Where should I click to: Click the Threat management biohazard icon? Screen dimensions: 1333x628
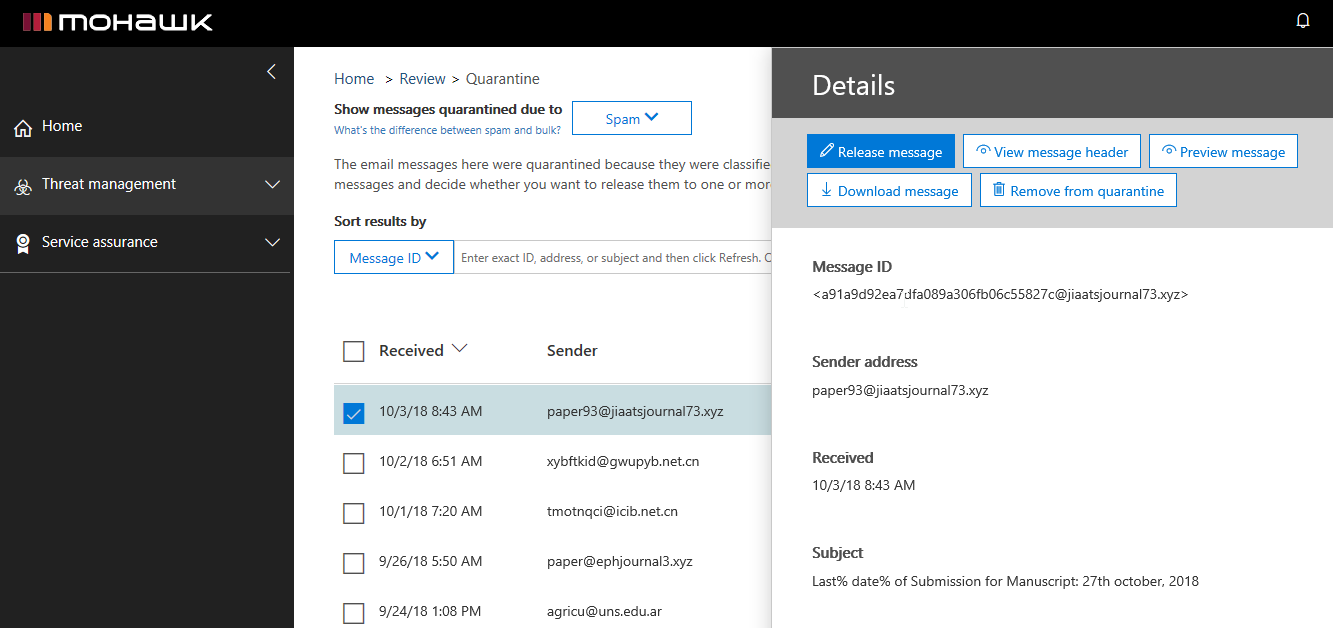pyautogui.click(x=23, y=186)
